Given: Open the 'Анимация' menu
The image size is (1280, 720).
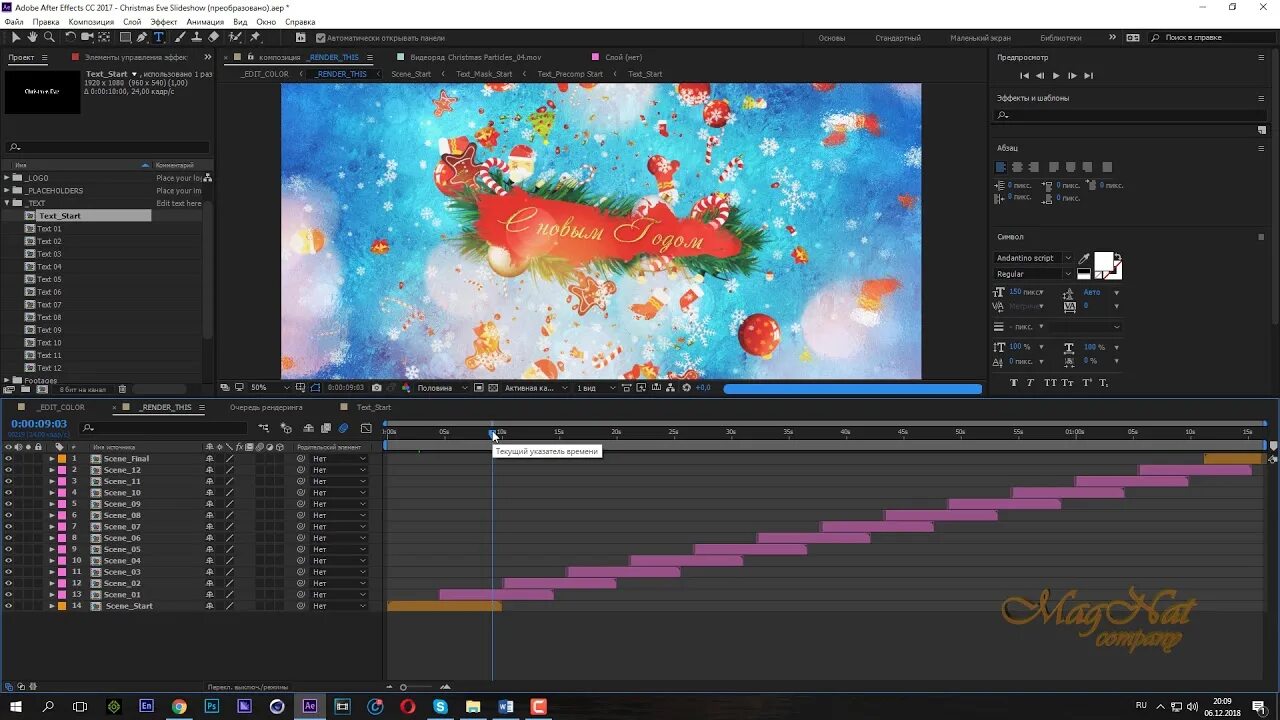Looking at the screenshot, I should (x=205, y=21).
